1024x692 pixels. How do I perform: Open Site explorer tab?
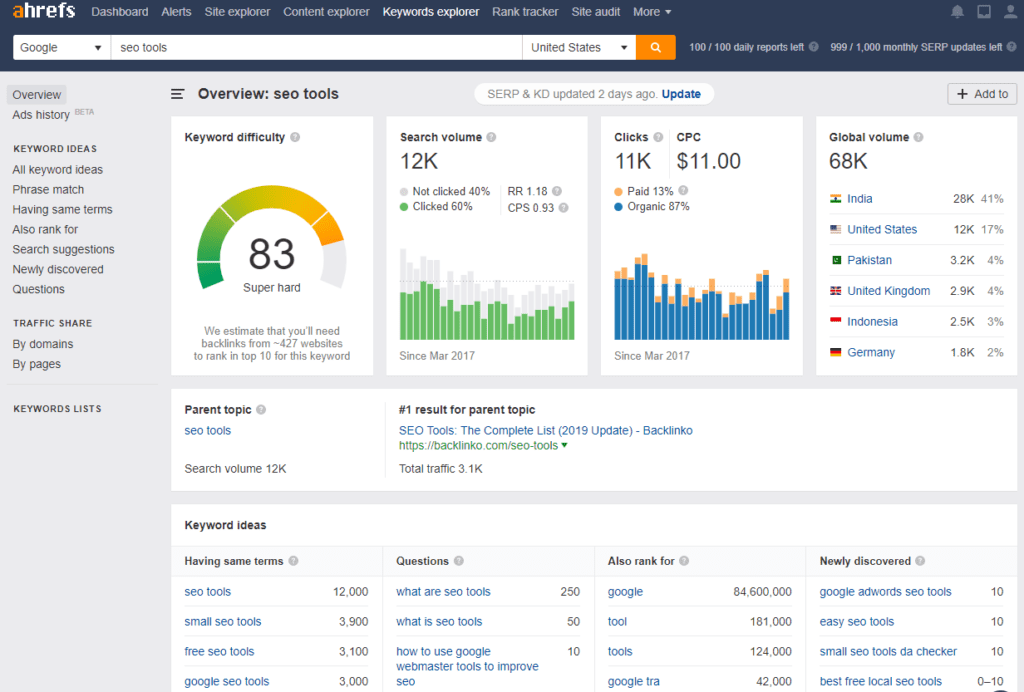[237, 12]
